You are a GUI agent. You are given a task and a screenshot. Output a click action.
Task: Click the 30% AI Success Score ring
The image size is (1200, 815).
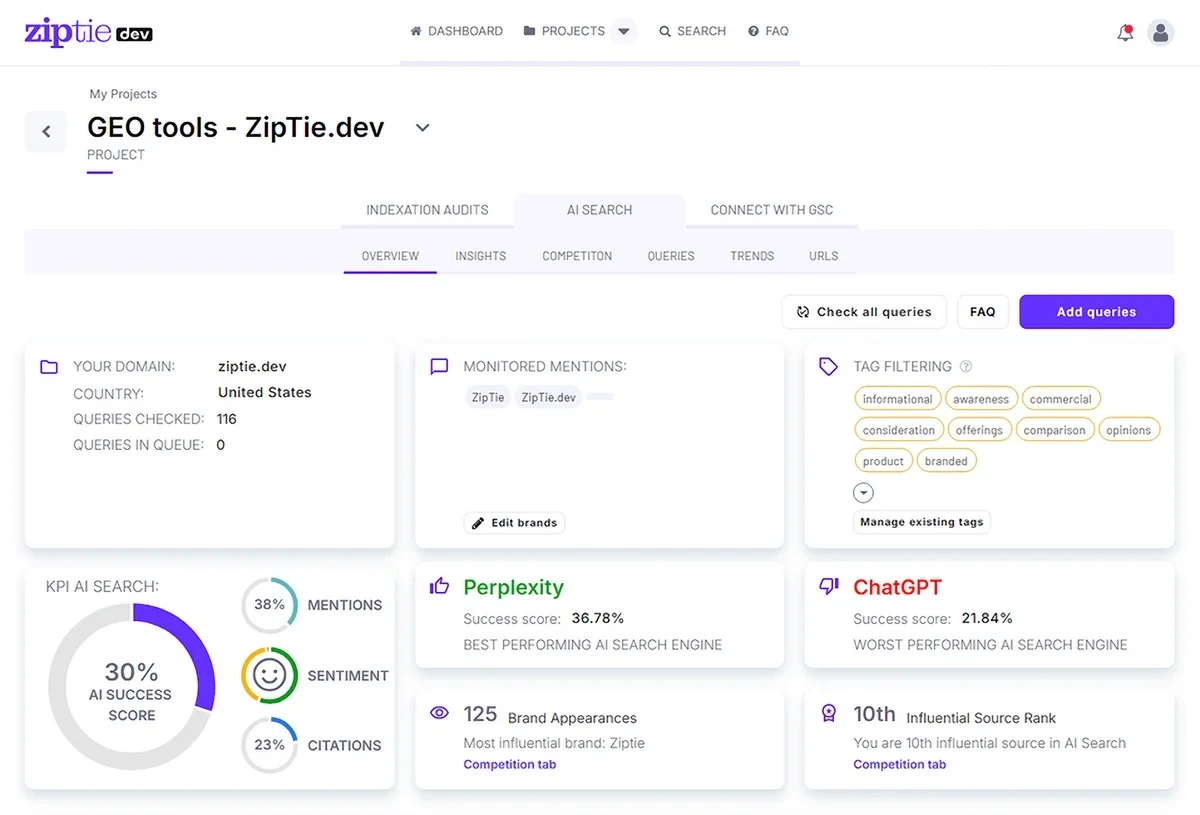tap(132, 687)
